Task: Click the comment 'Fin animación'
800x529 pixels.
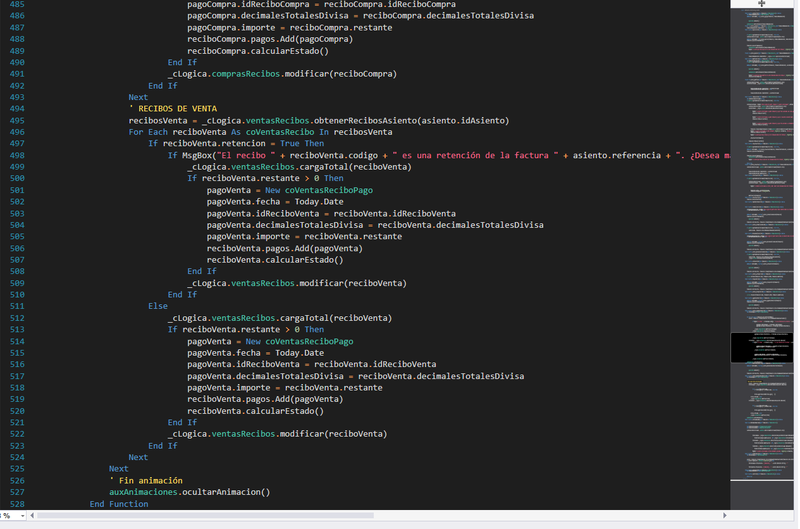Action: (151, 481)
